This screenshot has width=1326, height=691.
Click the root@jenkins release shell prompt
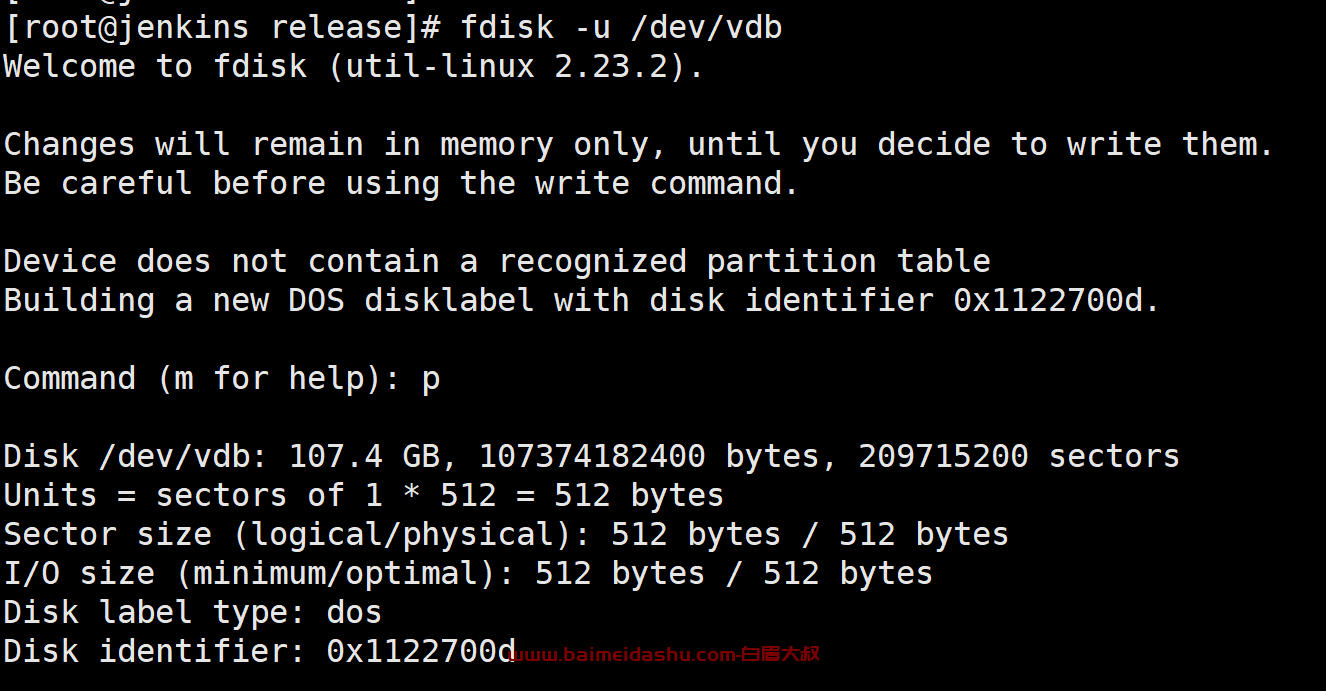coord(222,27)
